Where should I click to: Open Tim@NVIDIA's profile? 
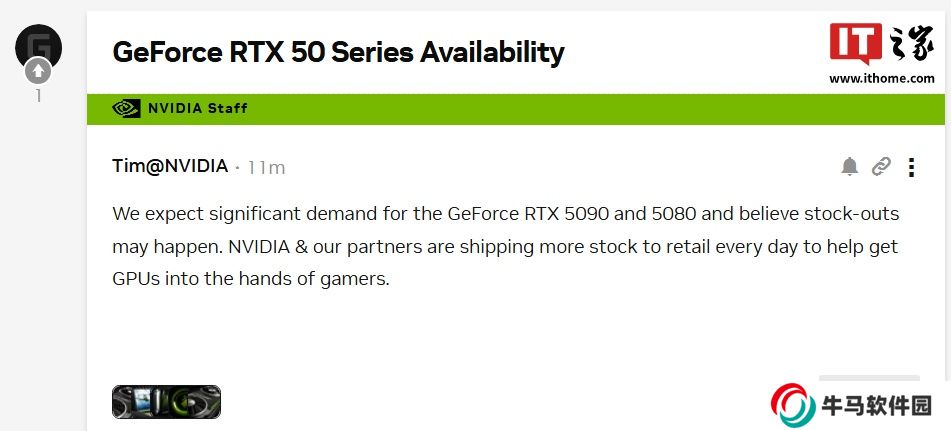pyautogui.click(x=170, y=166)
